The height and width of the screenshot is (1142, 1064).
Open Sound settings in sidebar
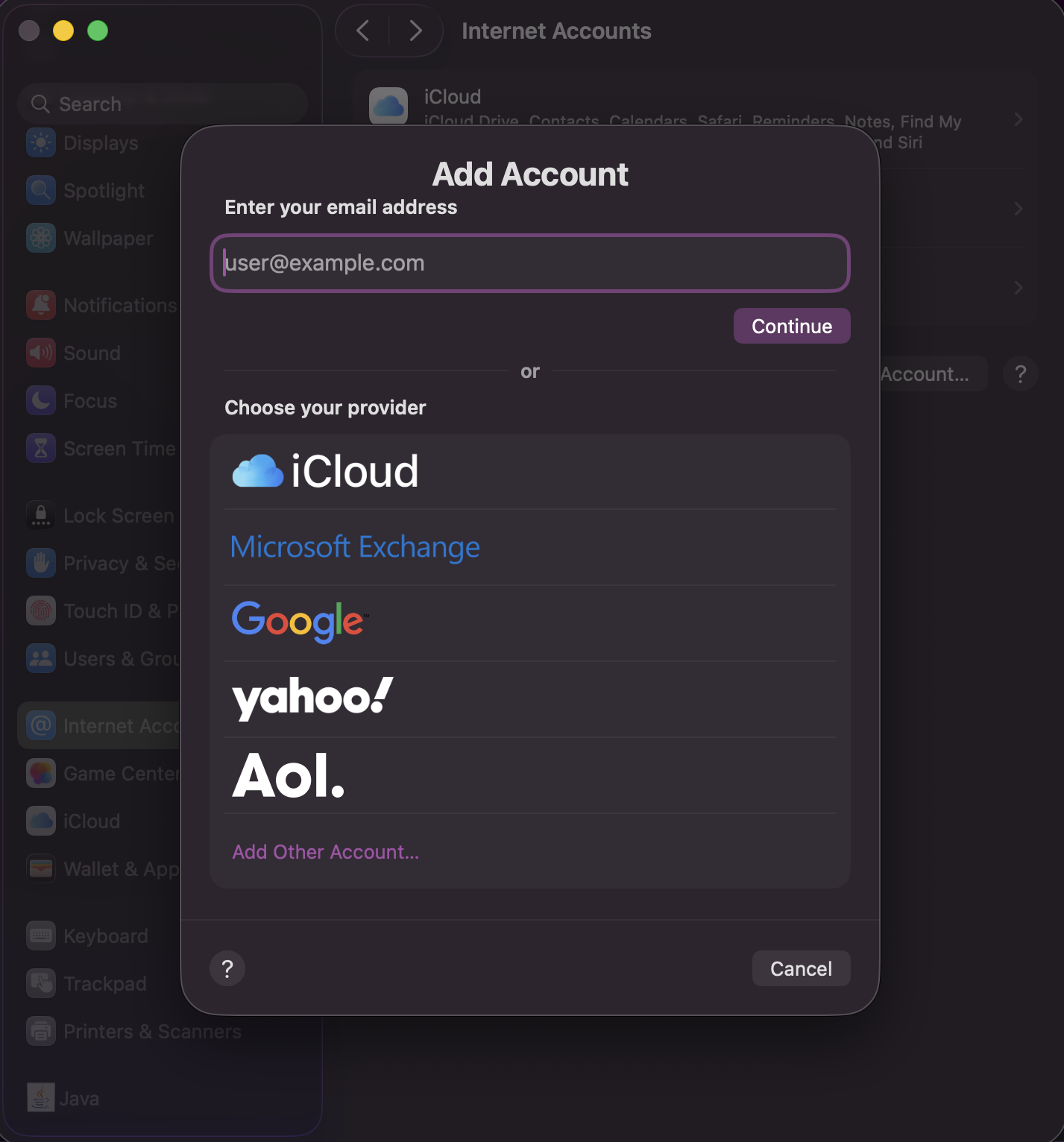pyautogui.click(x=41, y=353)
